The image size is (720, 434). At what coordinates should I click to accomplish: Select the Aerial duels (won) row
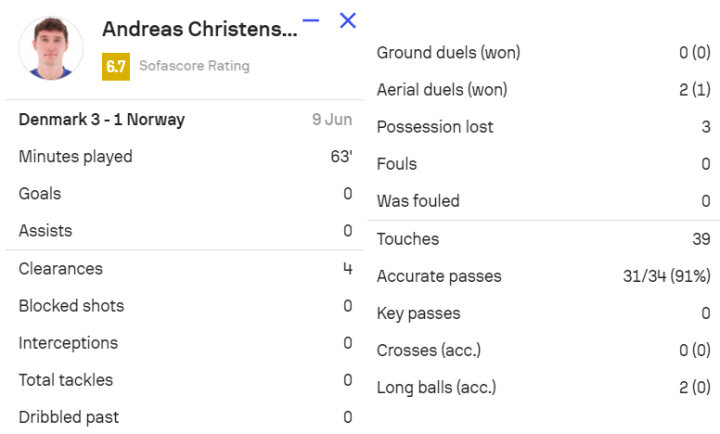tap(543, 90)
